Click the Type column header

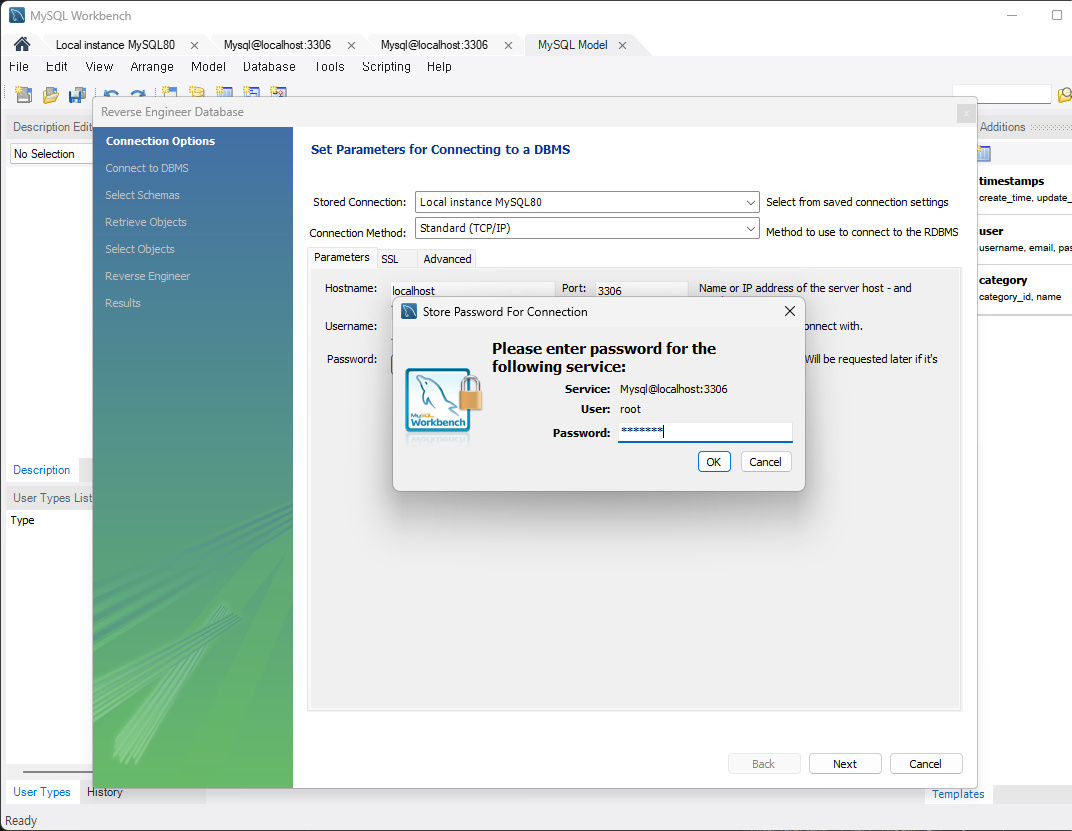pos(23,520)
